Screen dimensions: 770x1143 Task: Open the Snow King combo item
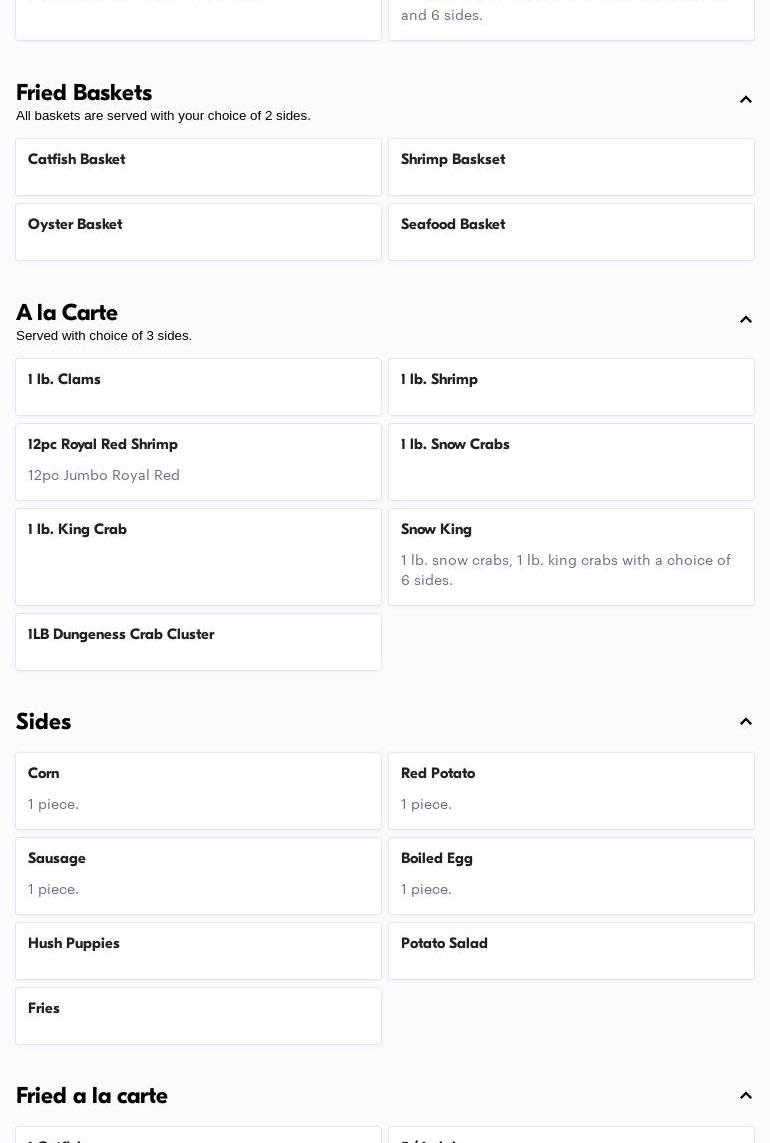pyautogui.click(x=571, y=556)
